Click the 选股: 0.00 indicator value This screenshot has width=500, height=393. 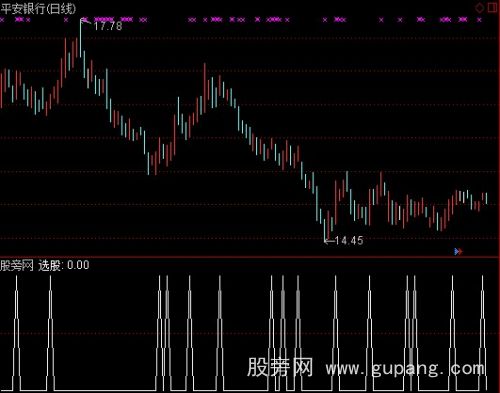[x=64, y=265]
